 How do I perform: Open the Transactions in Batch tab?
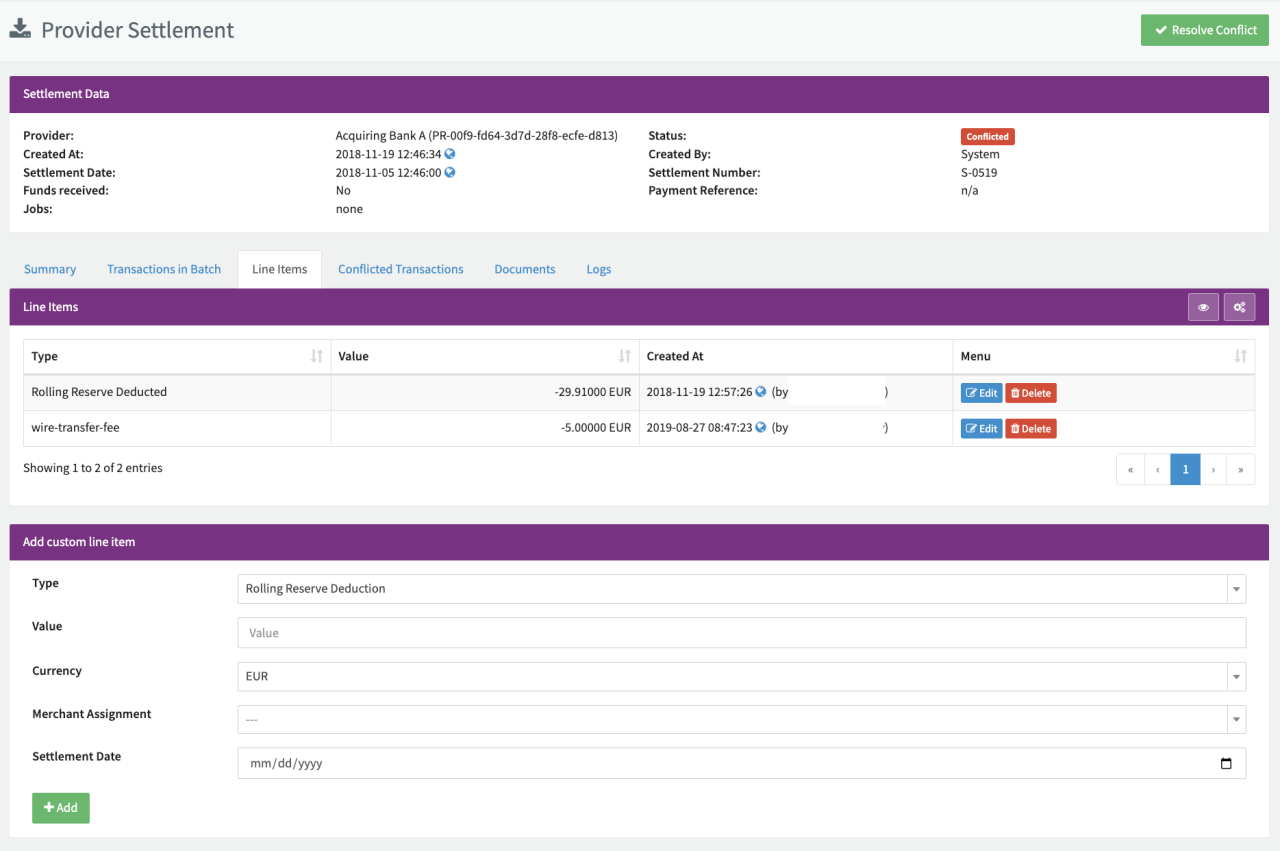click(x=164, y=269)
